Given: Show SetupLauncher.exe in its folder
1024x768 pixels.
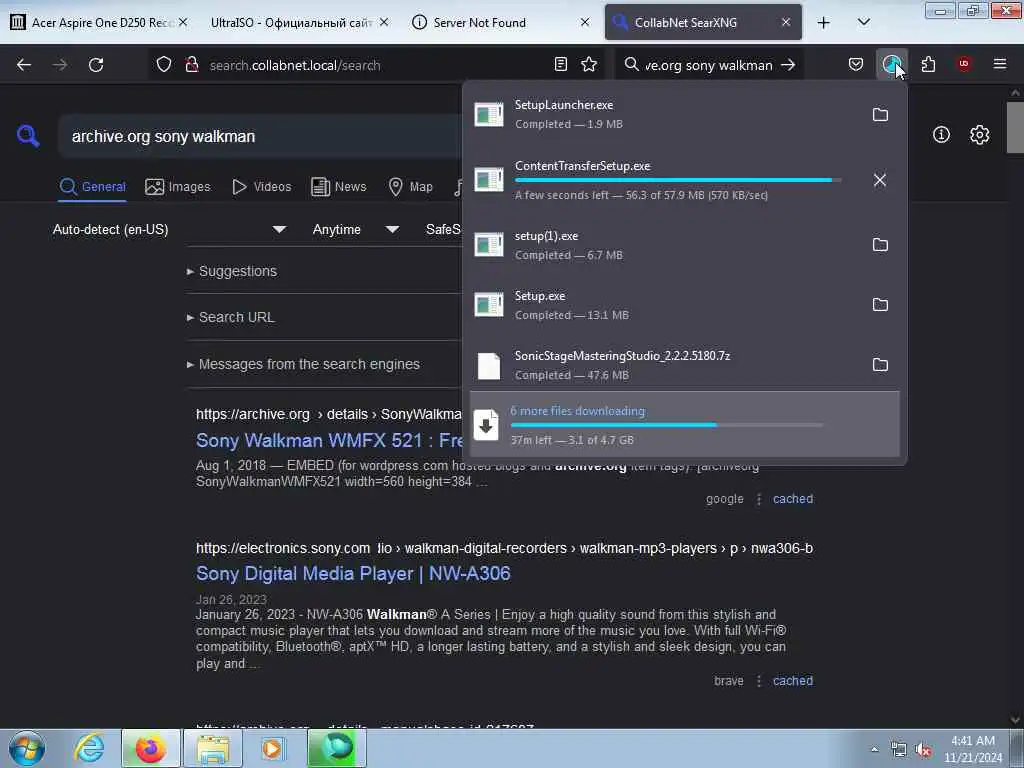Looking at the screenshot, I should coord(880,115).
